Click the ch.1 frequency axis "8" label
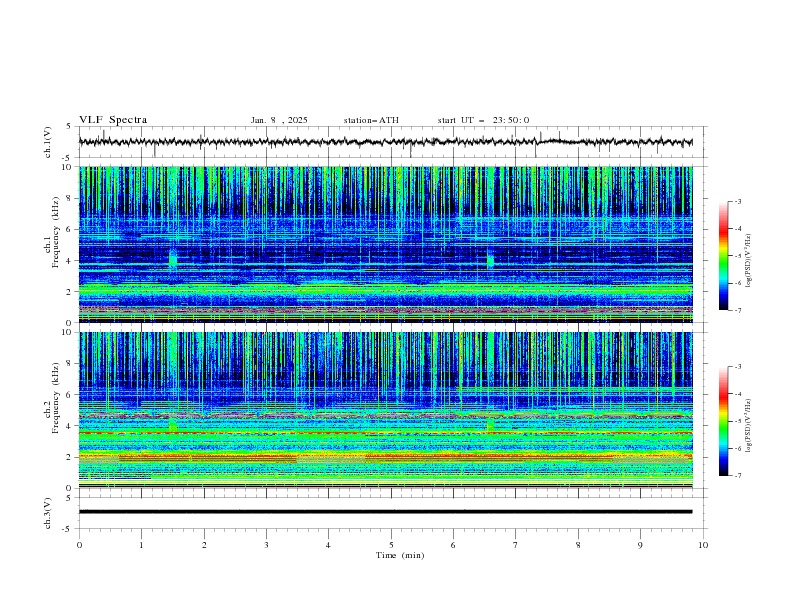 point(69,198)
